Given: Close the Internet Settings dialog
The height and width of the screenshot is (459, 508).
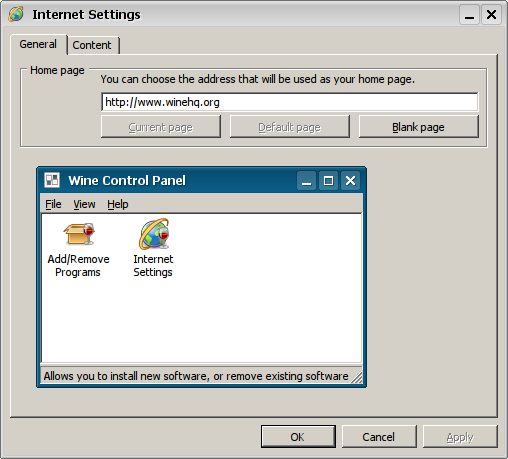Looking at the screenshot, I should coord(491,15).
